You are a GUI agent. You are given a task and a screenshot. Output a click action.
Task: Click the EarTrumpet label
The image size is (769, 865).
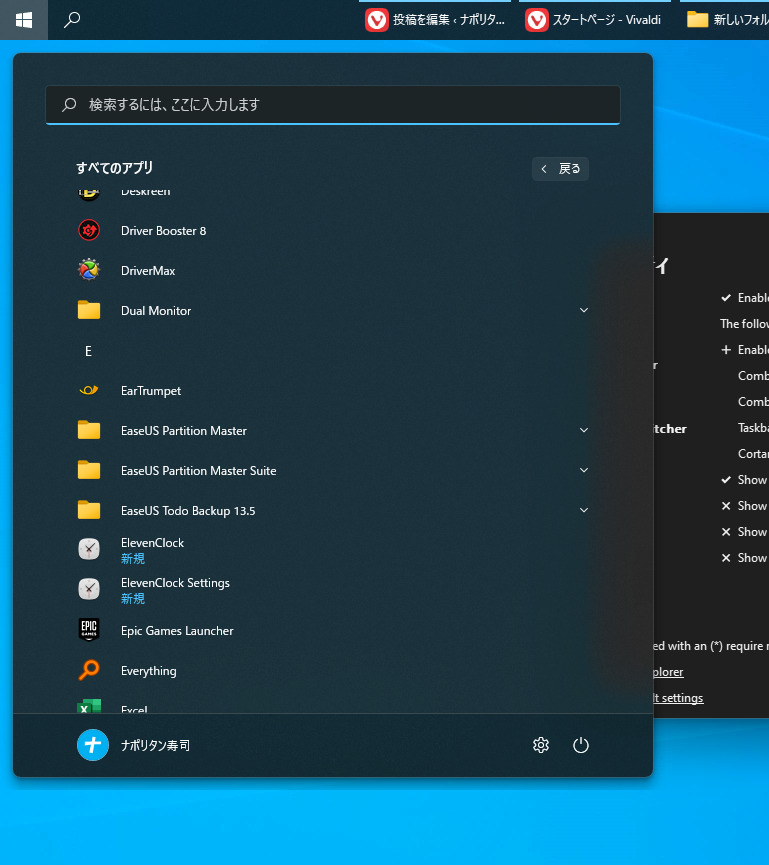tap(151, 391)
